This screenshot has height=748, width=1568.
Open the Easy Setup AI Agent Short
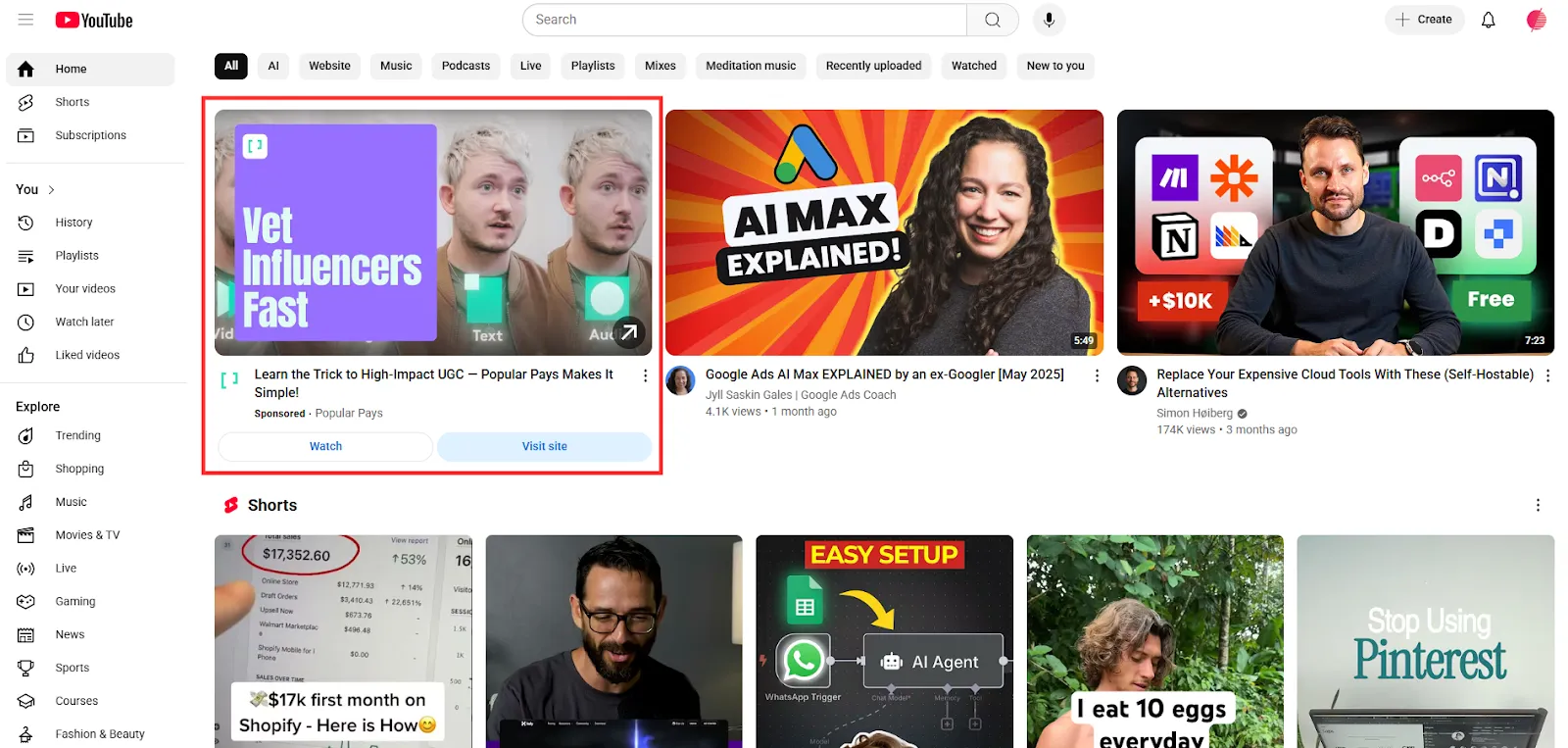pos(884,641)
